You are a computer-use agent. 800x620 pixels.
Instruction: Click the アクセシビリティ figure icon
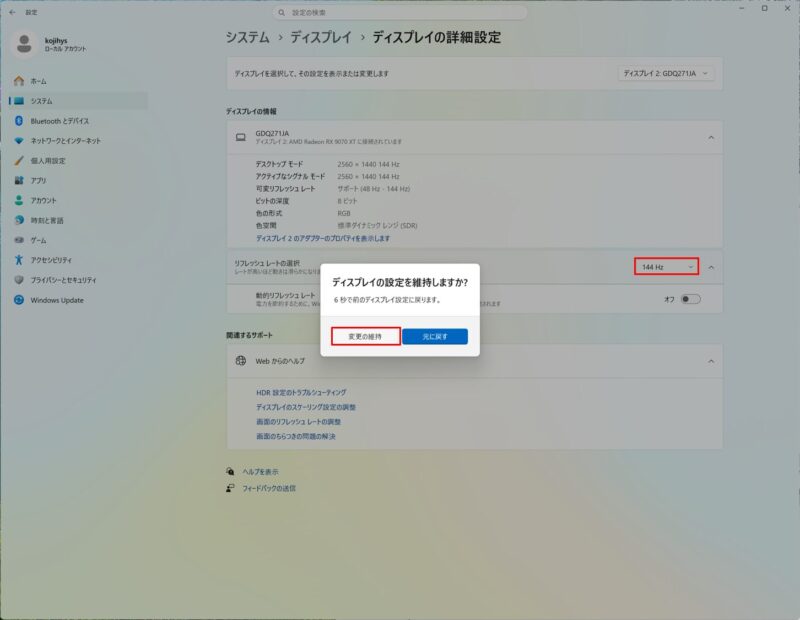tap(19, 260)
